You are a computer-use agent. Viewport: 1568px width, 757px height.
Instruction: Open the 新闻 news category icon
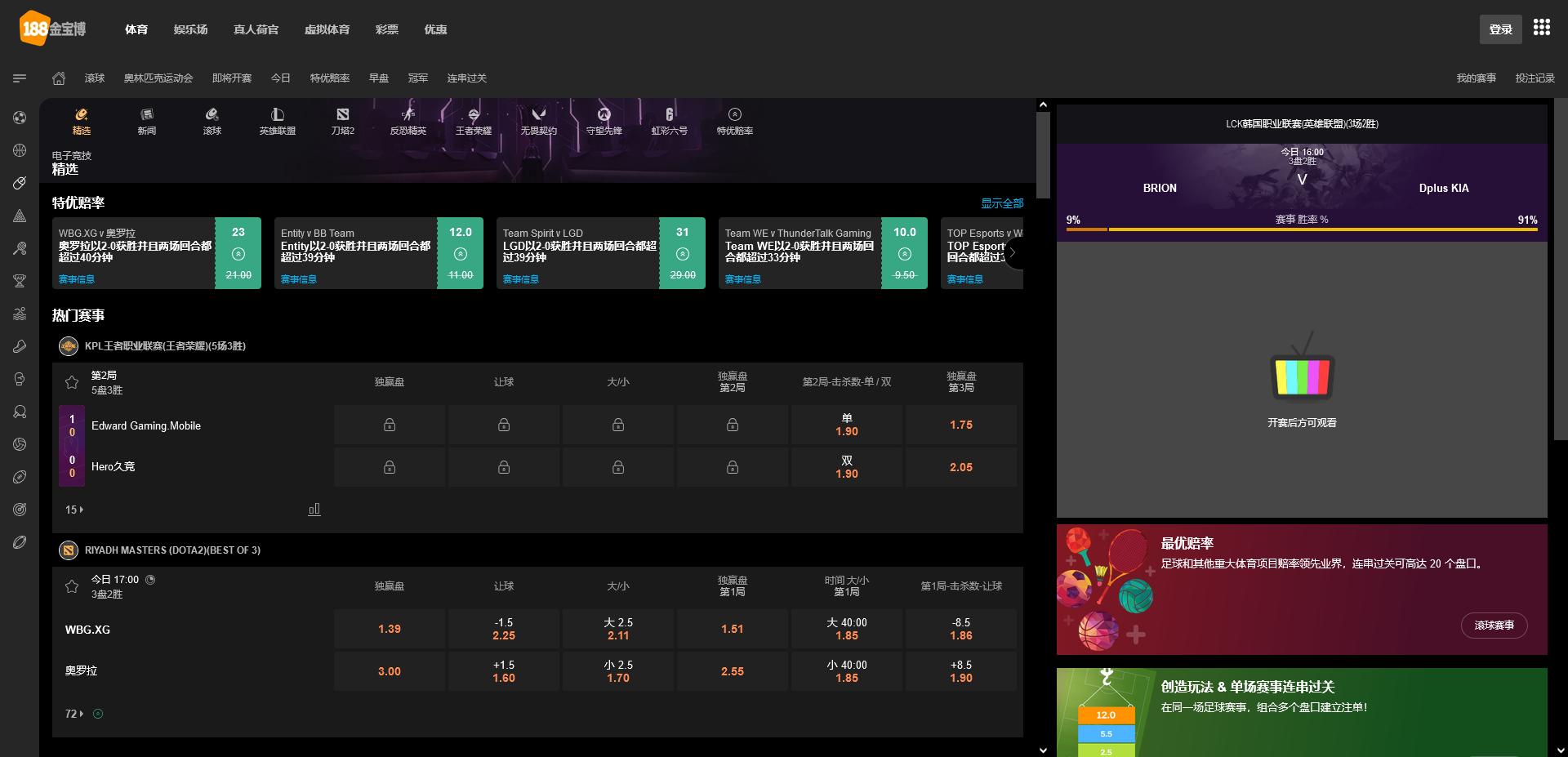pos(147,121)
